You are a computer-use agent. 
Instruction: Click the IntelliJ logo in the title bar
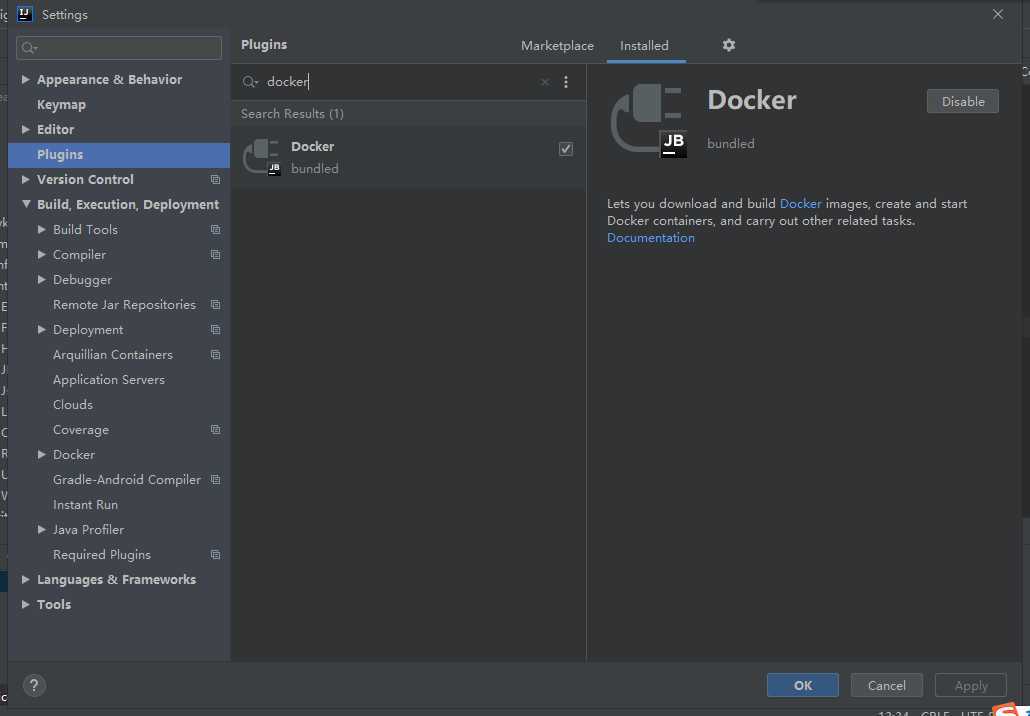coord(24,14)
